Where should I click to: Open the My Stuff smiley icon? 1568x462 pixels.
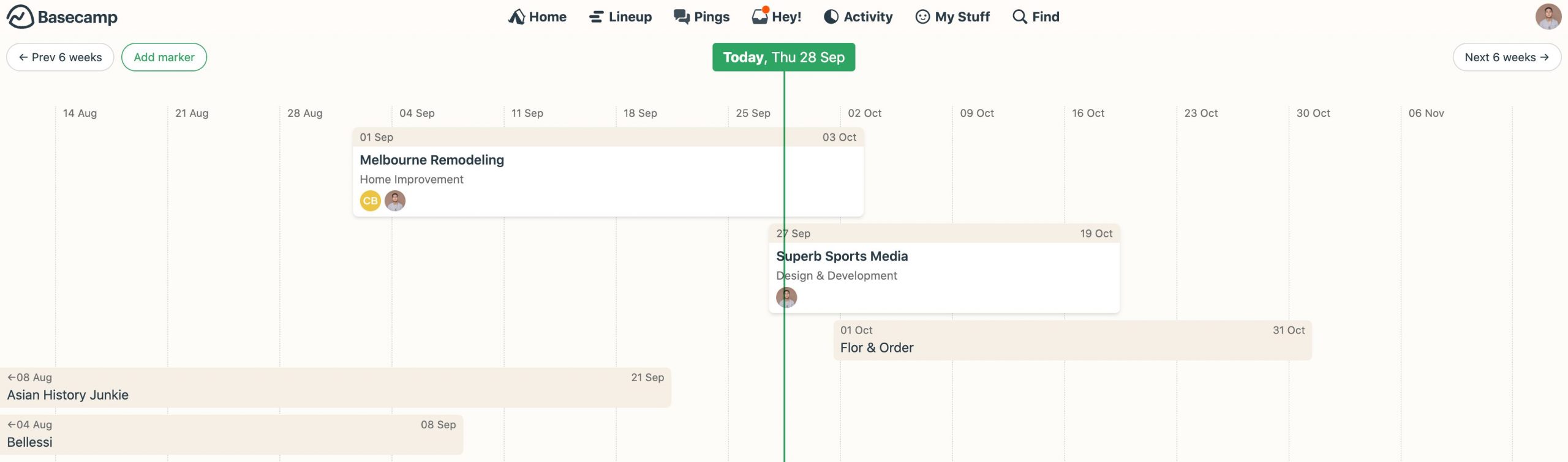pos(922,17)
